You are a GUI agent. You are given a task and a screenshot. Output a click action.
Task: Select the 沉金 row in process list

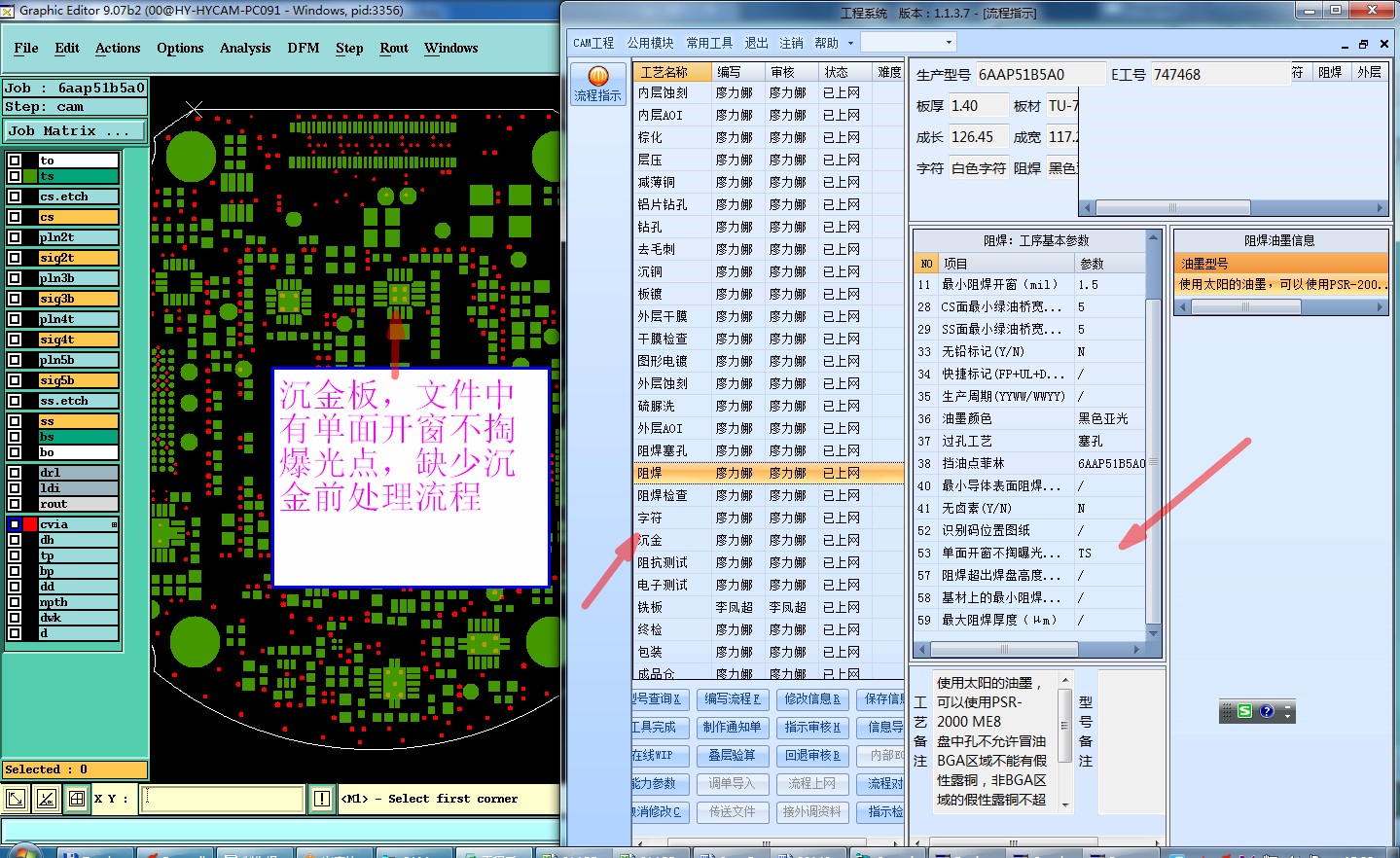tap(769, 540)
